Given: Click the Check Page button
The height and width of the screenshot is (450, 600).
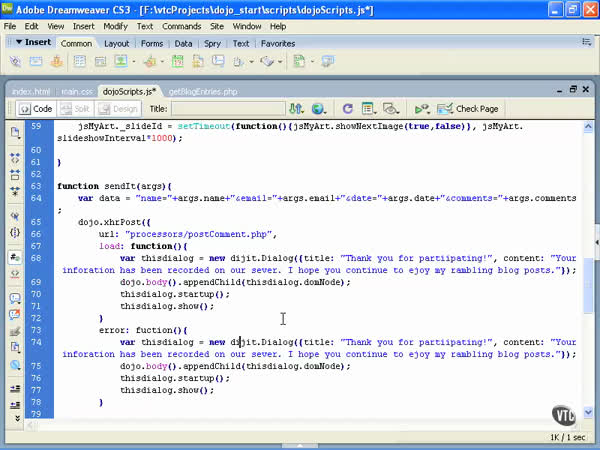Looking at the screenshot, I should click(469, 108).
